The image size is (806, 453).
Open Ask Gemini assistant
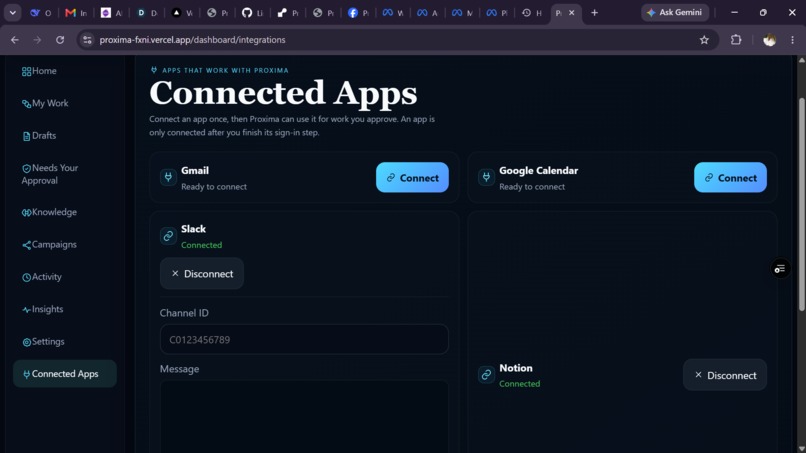[675, 12]
